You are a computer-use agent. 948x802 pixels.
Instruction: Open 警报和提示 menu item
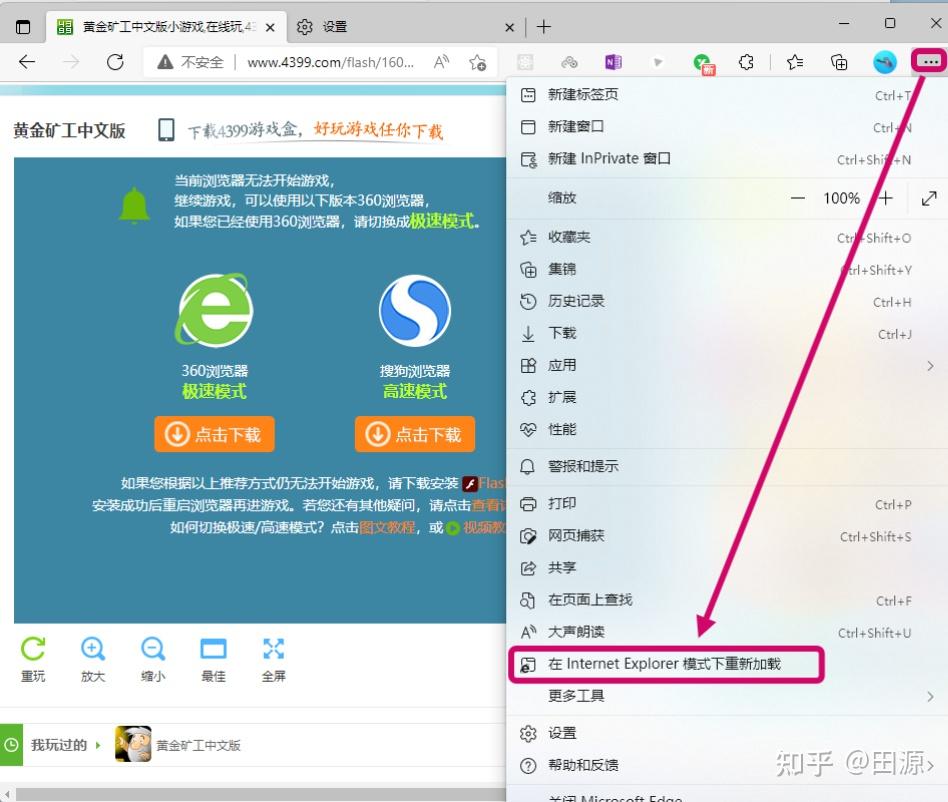(x=726, y=467)
